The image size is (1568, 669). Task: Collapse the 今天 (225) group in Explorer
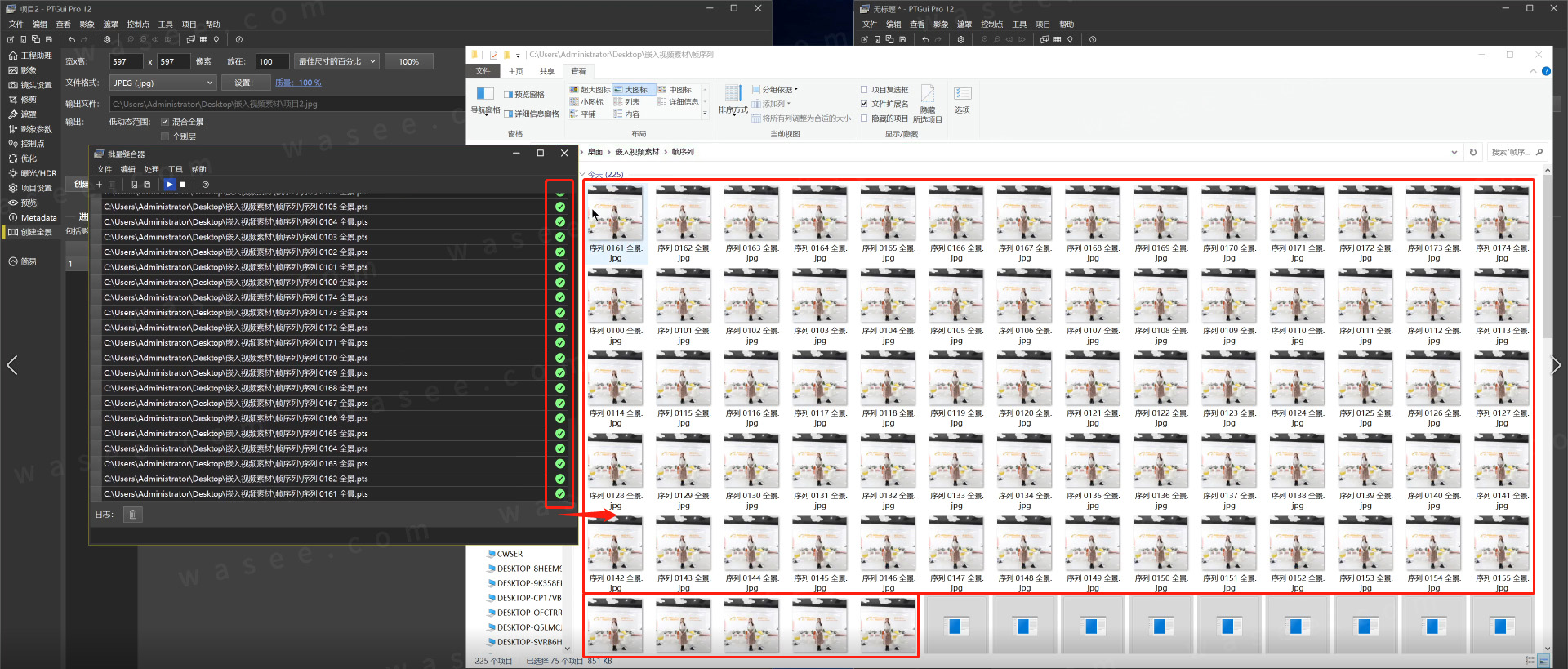(583, 174)
